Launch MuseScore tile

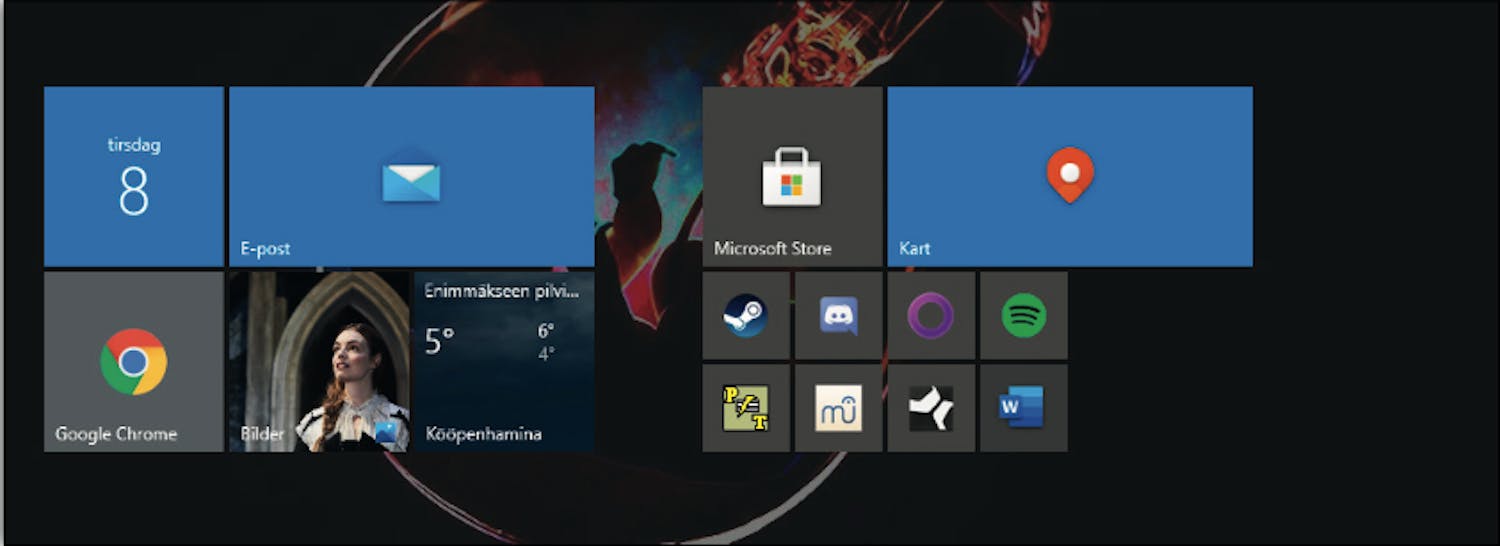(x=838, y=408)
